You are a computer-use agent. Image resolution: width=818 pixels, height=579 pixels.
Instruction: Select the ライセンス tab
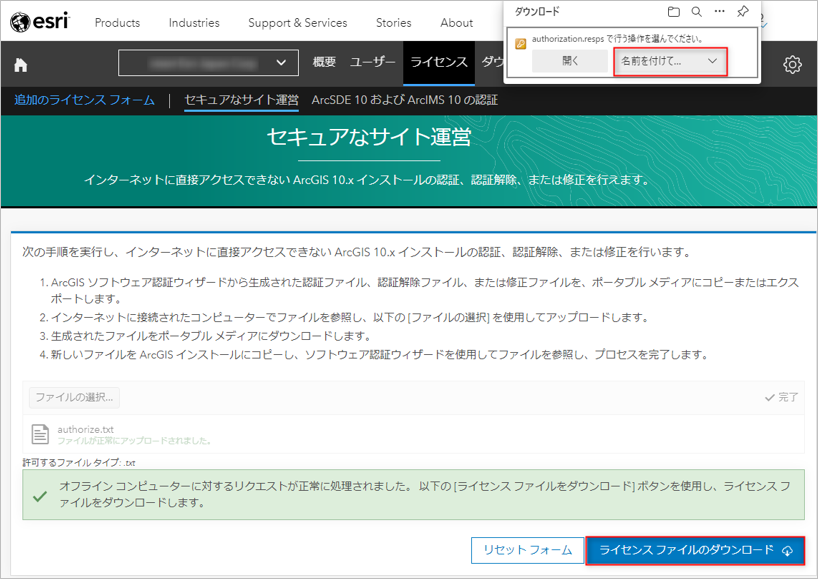tap(439, 63)
